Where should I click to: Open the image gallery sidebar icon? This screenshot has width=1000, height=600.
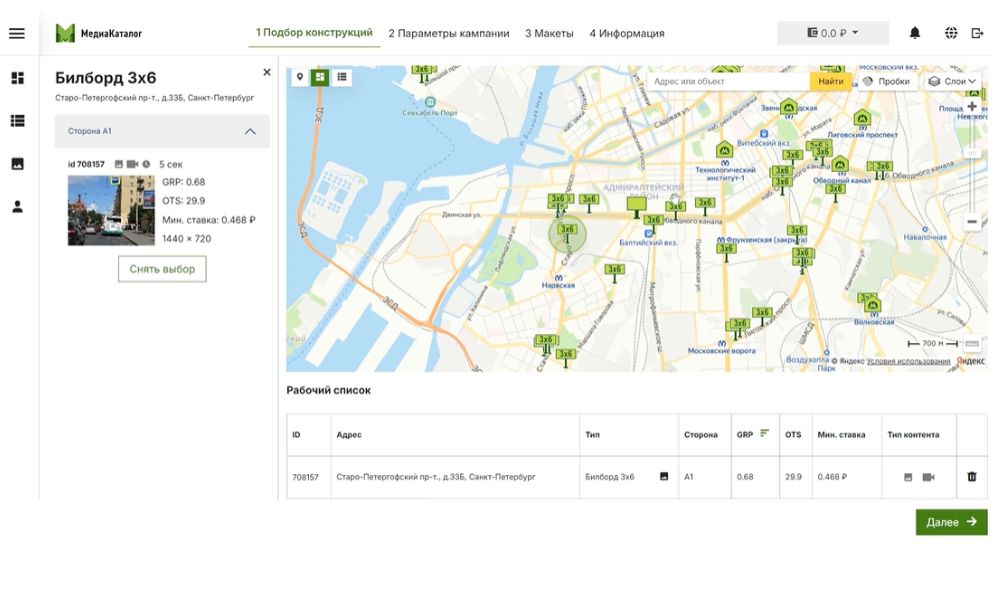tap(17, 164)
